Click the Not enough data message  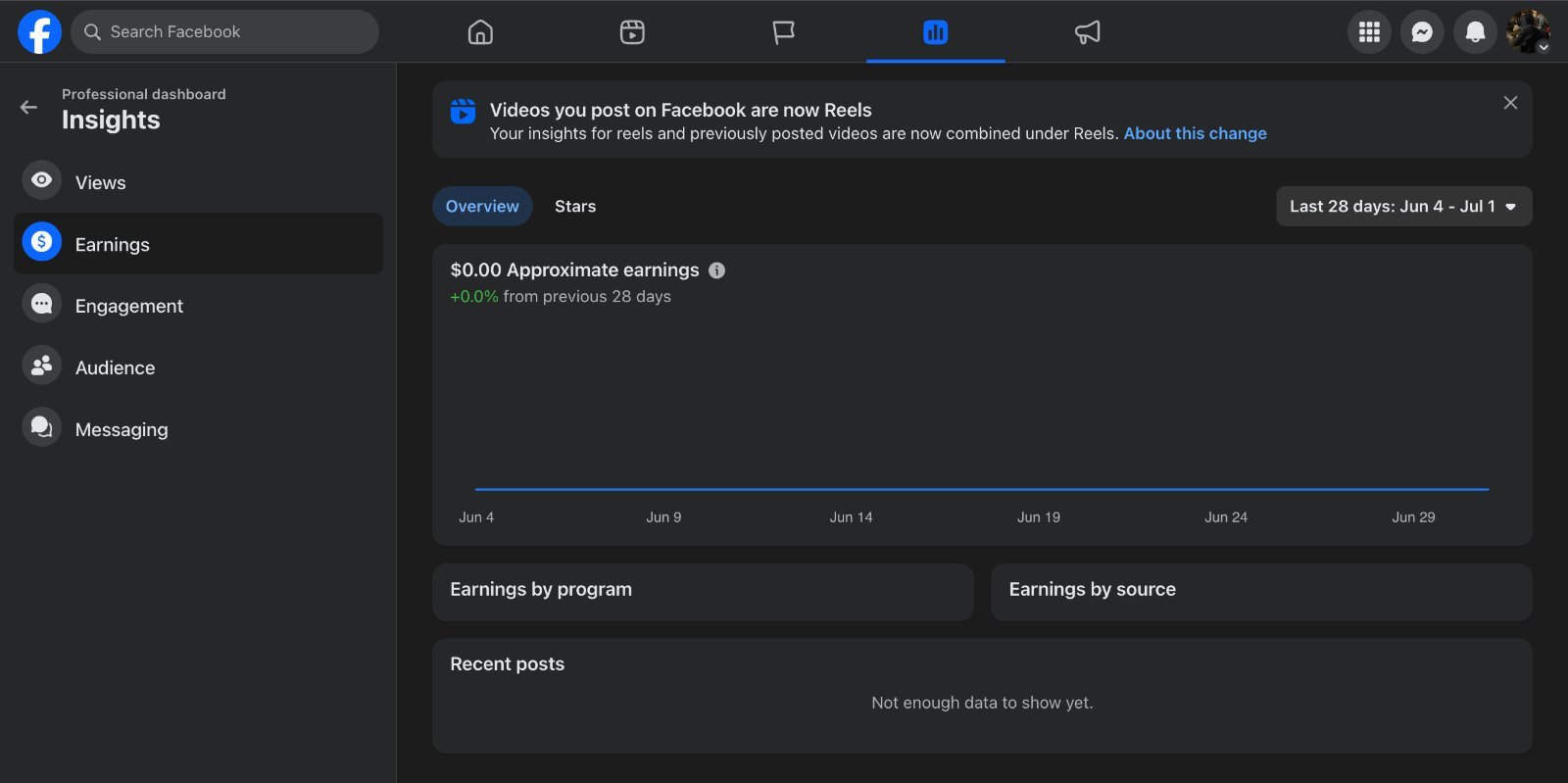click(x=982, y=703)
